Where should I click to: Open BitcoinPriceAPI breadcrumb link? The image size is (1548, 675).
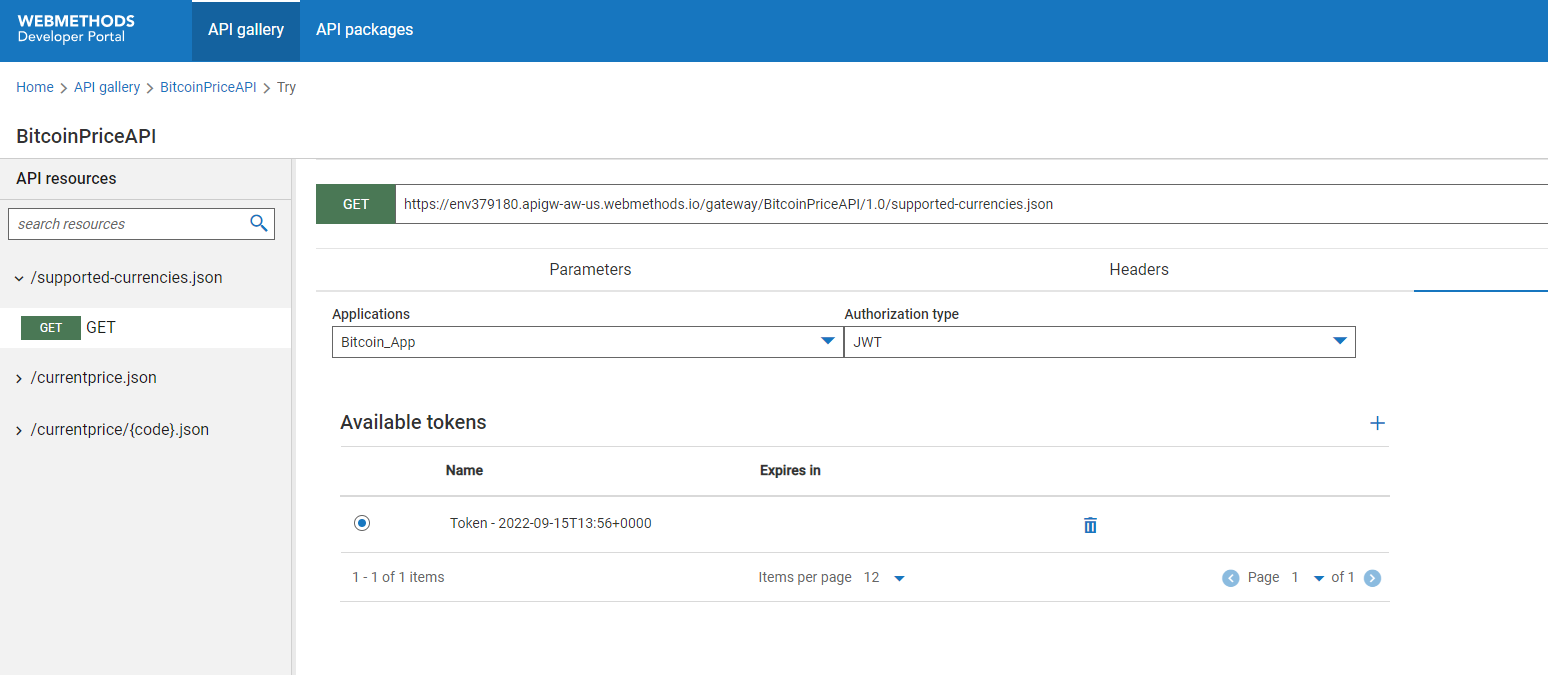(208, 87)
